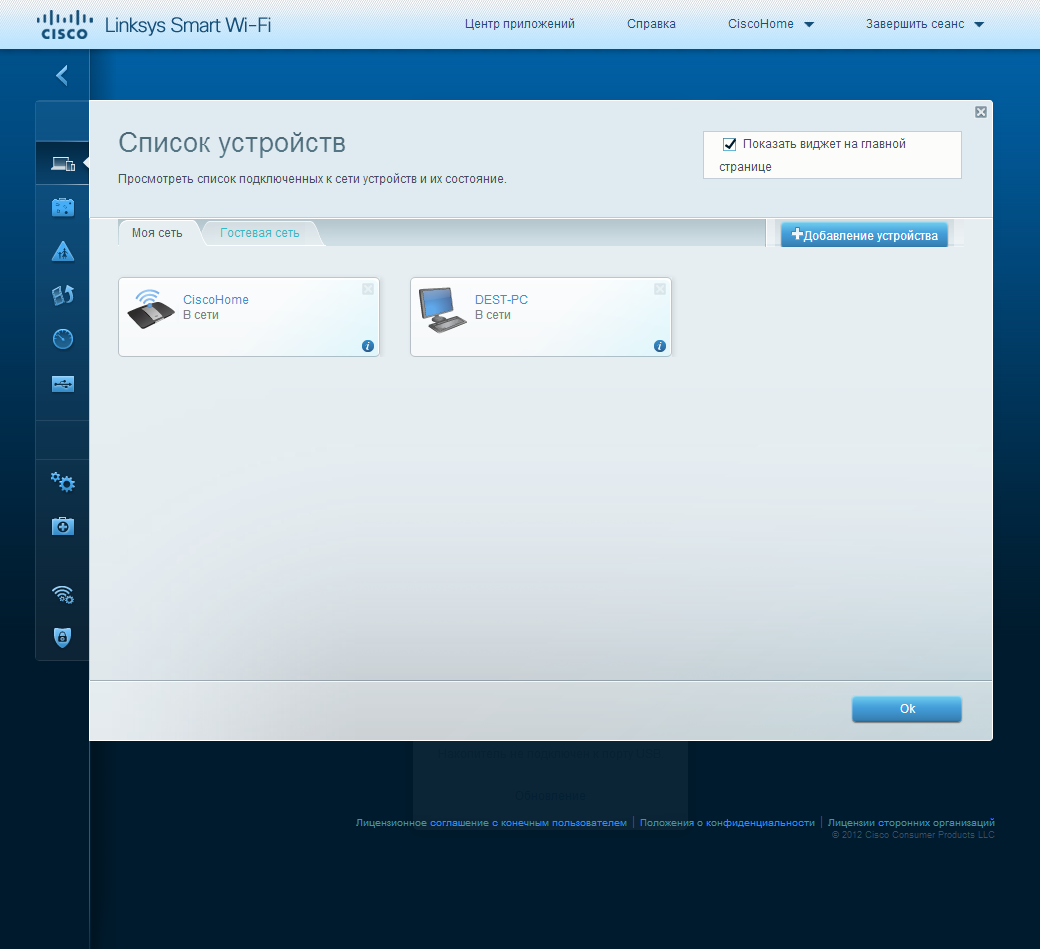
Task: Open Справка in top menu
Action: coord(651,24)
